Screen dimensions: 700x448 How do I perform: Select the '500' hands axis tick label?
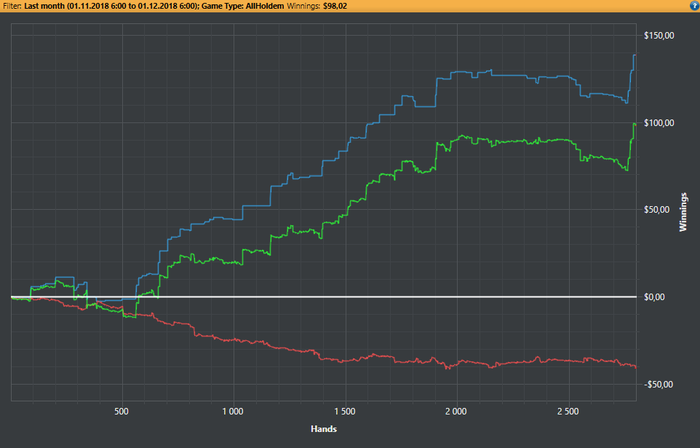pos(121,411)
